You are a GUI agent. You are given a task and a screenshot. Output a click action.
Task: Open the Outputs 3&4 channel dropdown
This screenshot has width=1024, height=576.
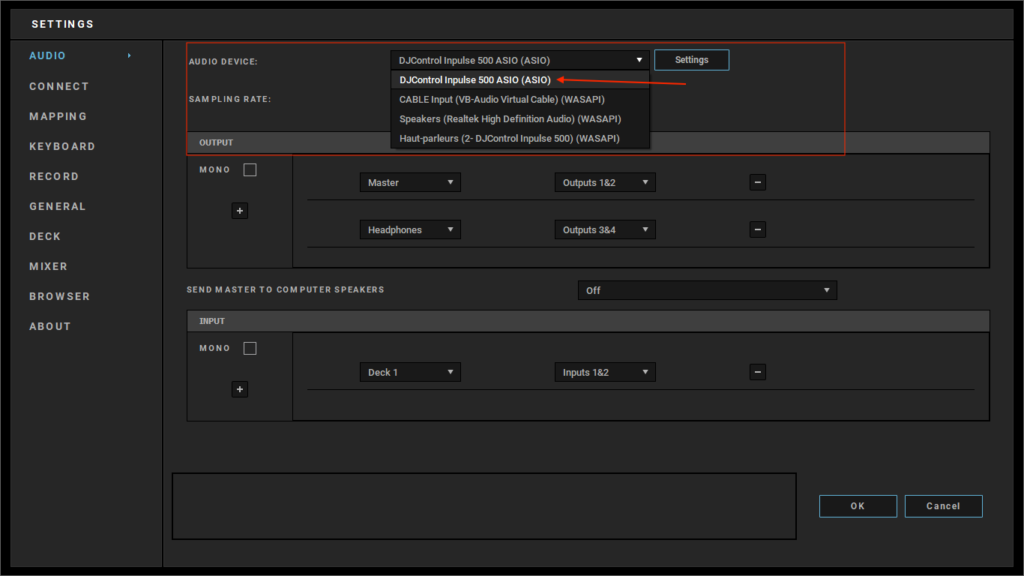[x=605, y=230]
